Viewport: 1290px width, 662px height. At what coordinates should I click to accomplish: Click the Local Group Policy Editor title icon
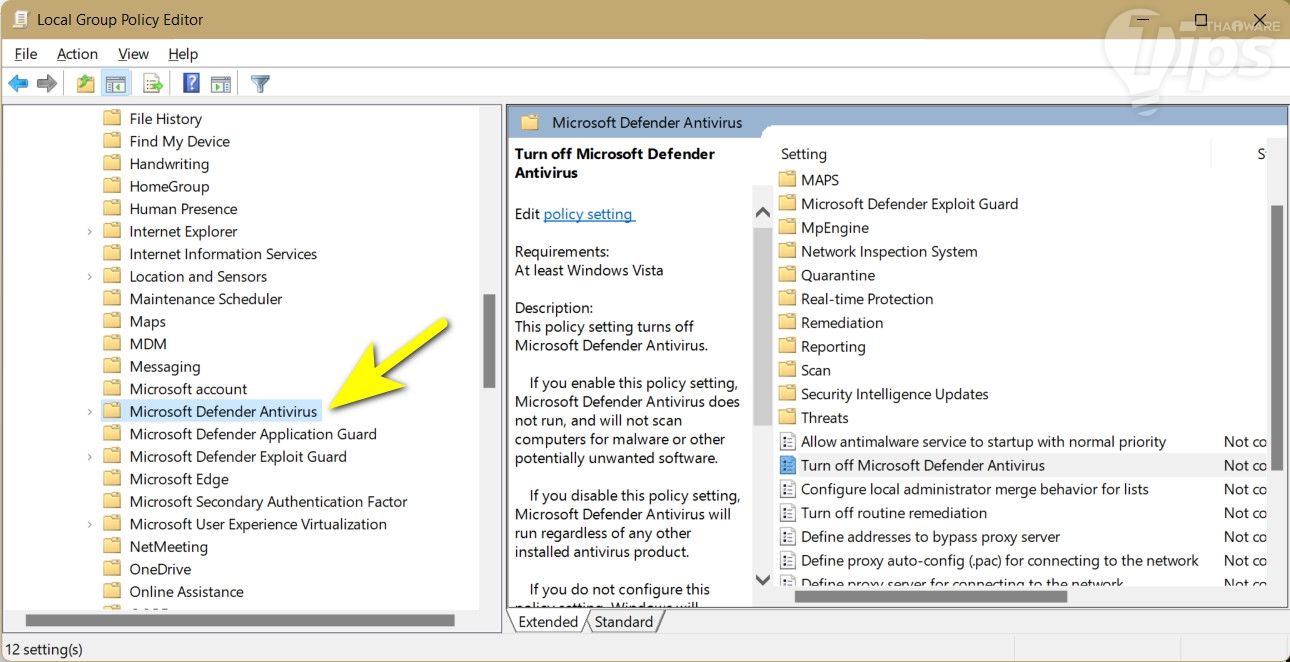[x=20, y=19]
